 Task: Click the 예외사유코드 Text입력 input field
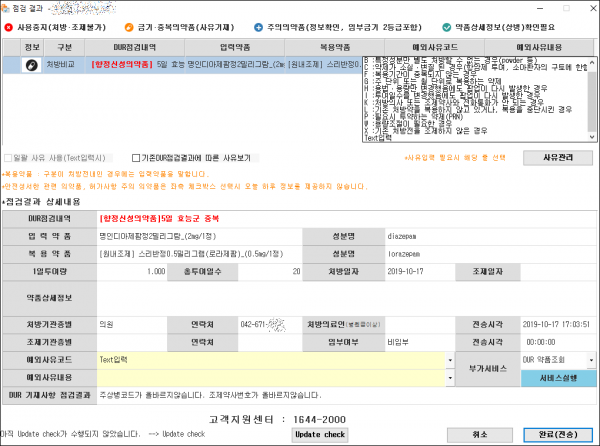point(270,357)
